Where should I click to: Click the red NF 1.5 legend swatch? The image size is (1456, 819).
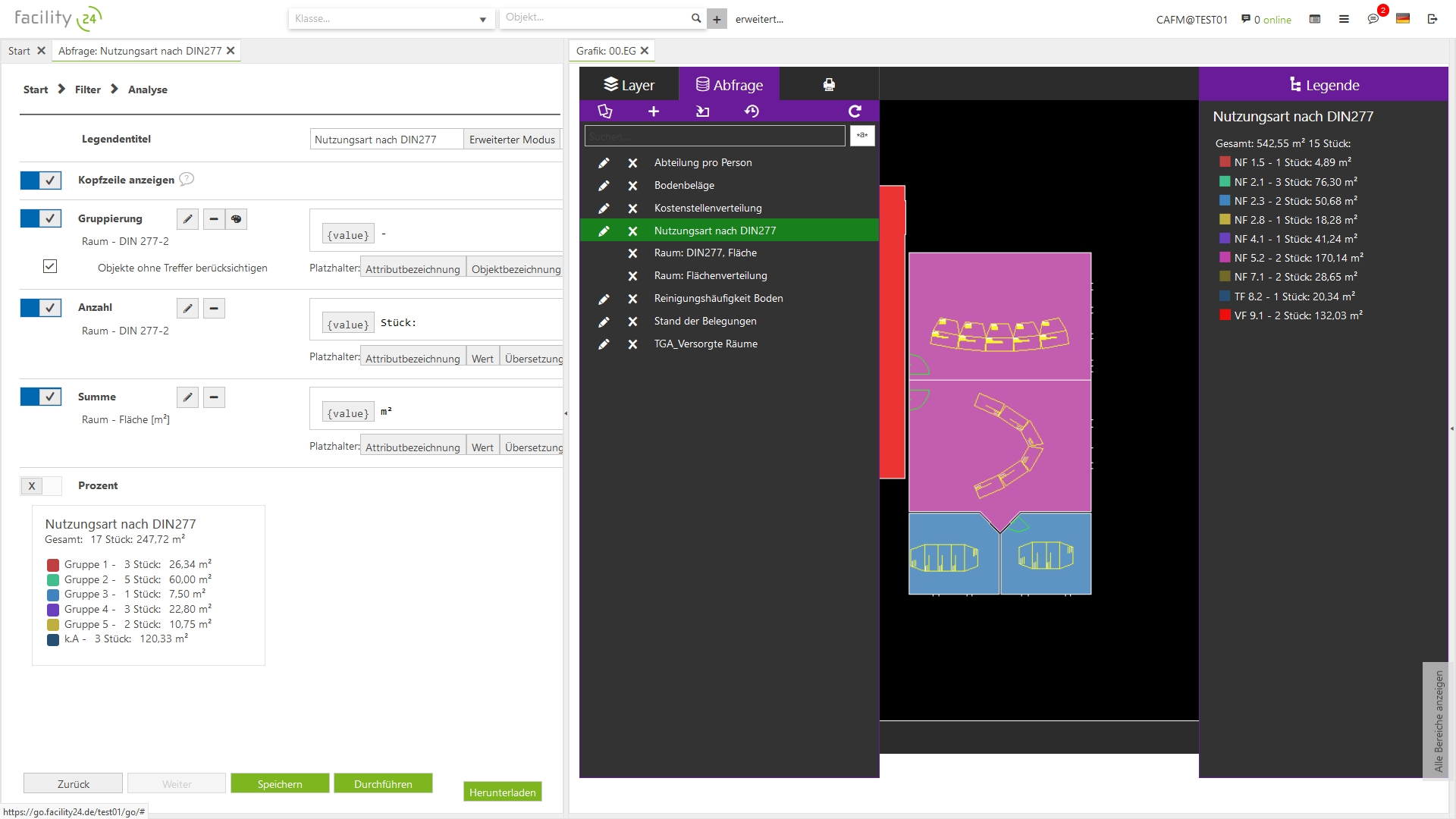pos(1225,162)
